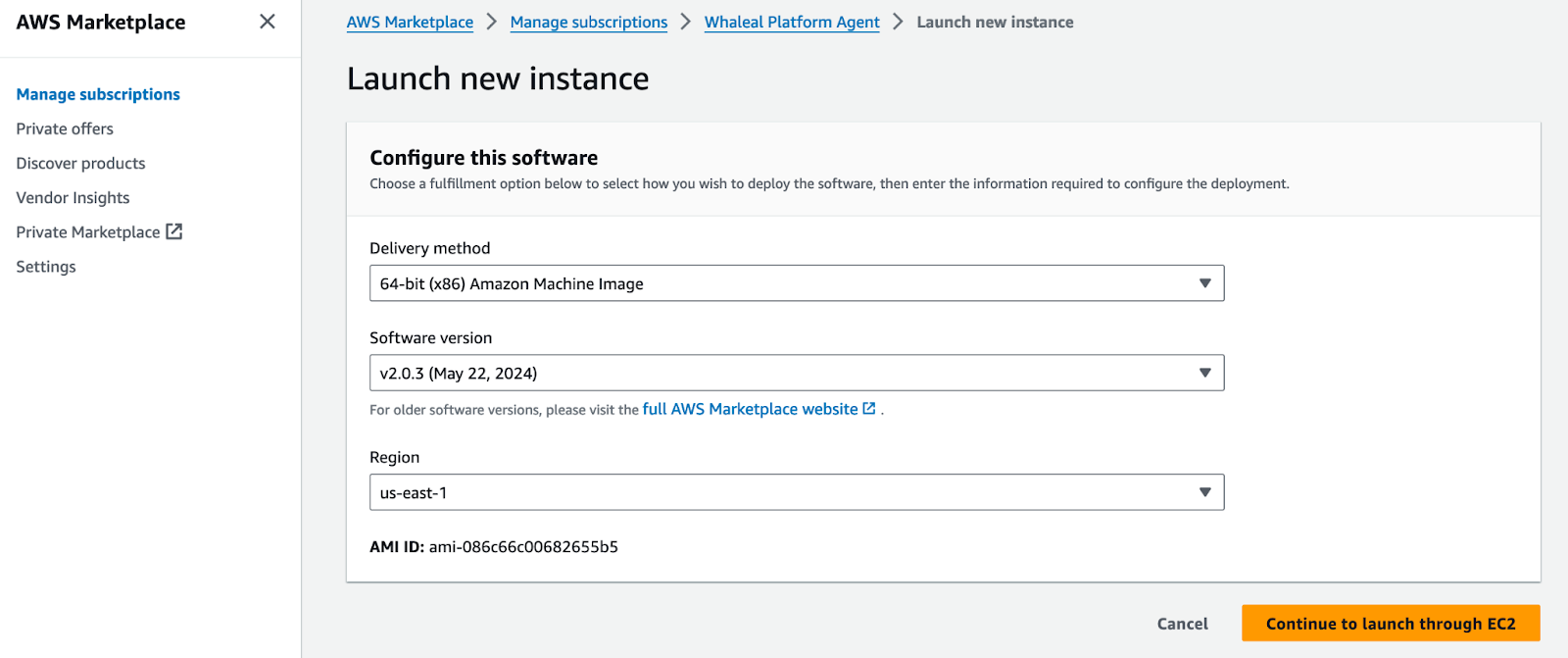
Task: Close the AWS Marketplace side panel
Action: coord(267,22)
